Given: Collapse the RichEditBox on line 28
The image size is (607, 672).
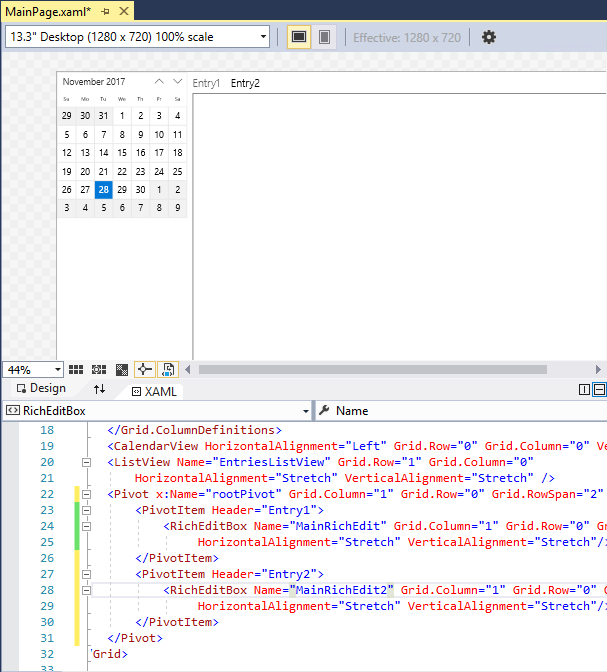Looking at the screenshot, I should 87,591.
